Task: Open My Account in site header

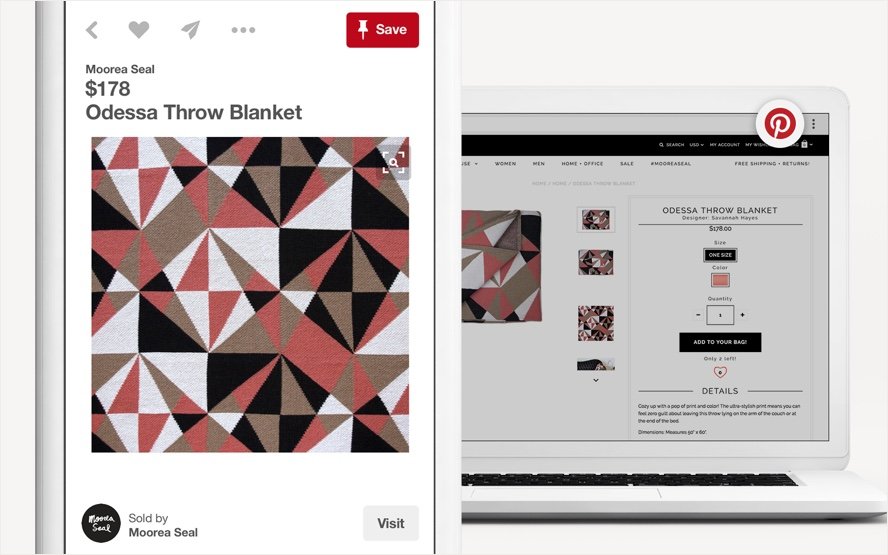Action: point(724,145)
